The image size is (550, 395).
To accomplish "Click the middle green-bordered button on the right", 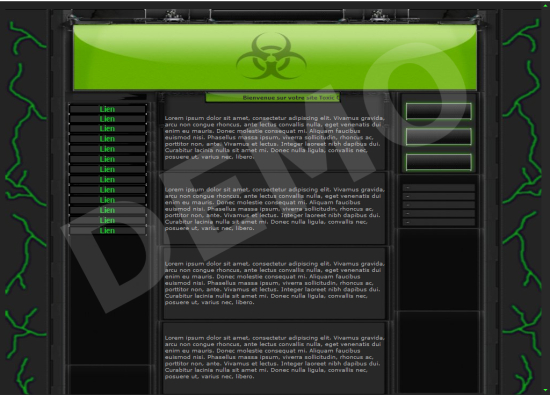I will coord(438,136).
